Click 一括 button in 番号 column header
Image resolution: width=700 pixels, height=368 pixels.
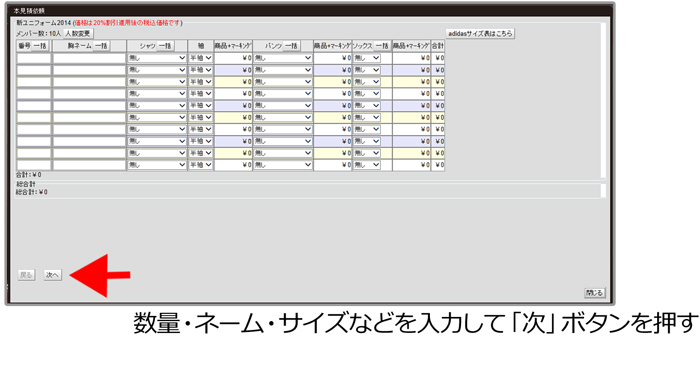[40, 46]
